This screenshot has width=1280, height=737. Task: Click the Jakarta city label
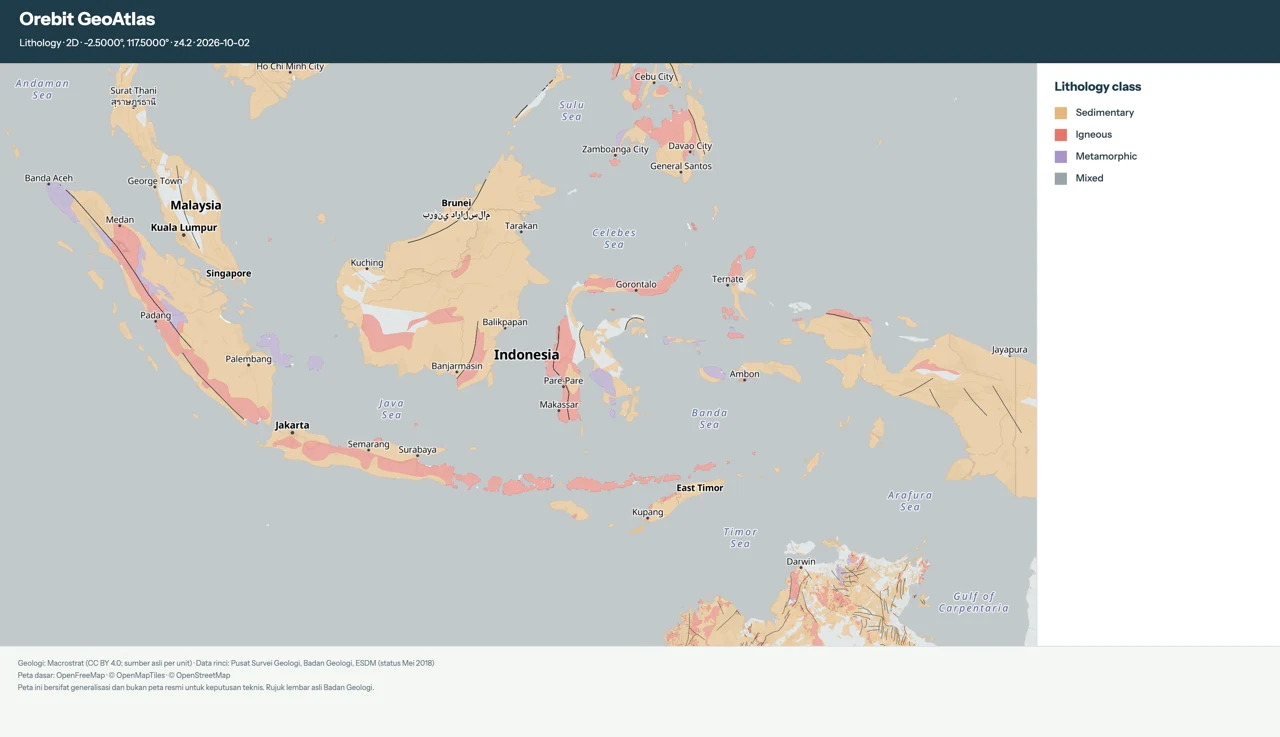click(292, 425)
